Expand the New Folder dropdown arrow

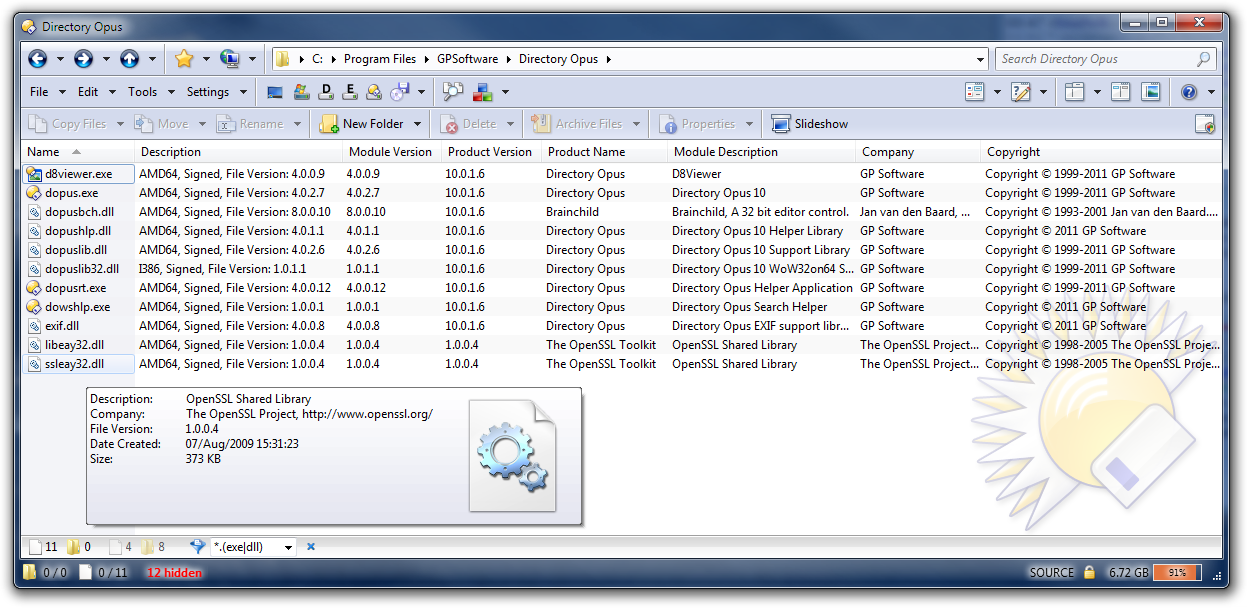(418, 124)
